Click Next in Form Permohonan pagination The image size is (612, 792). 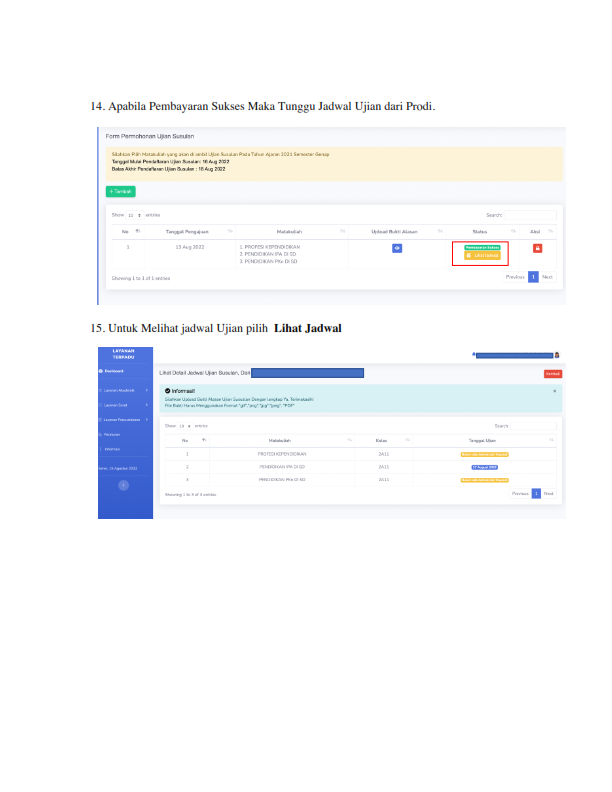(547, 277)
